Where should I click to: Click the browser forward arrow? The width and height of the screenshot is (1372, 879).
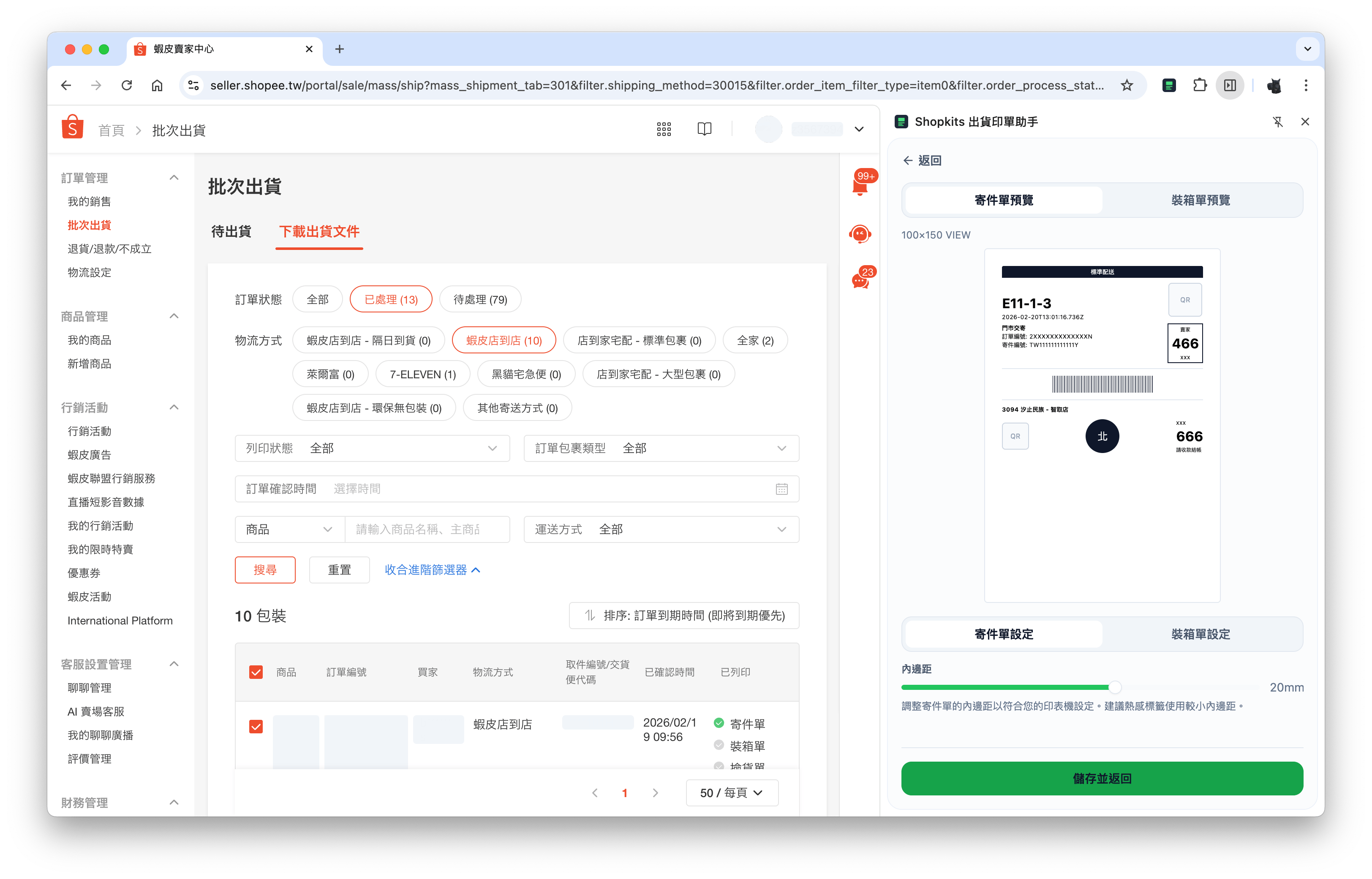[x=96, y=86]
